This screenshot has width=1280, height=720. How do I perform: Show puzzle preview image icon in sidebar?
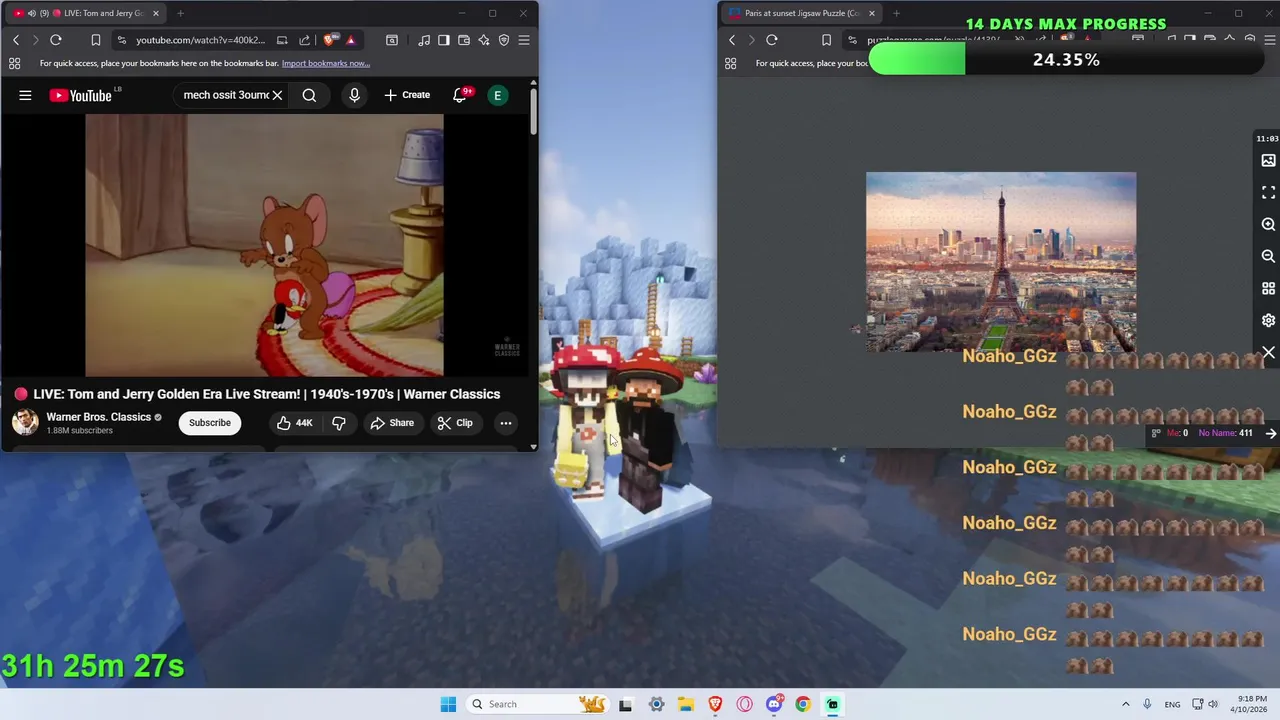click(1268, 160)
